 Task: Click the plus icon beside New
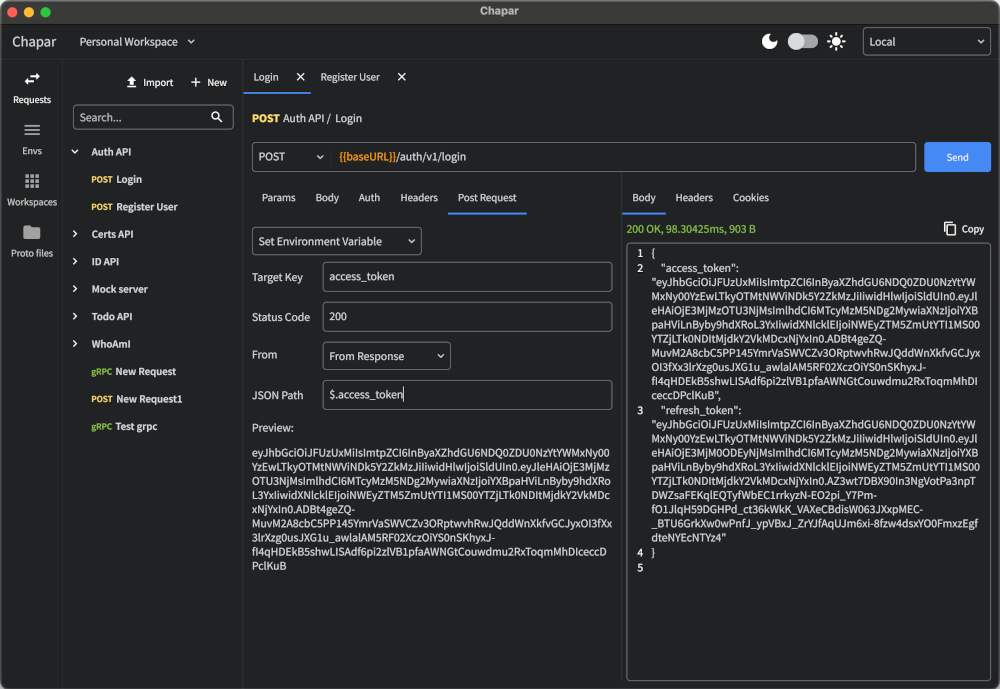(196, 82)
